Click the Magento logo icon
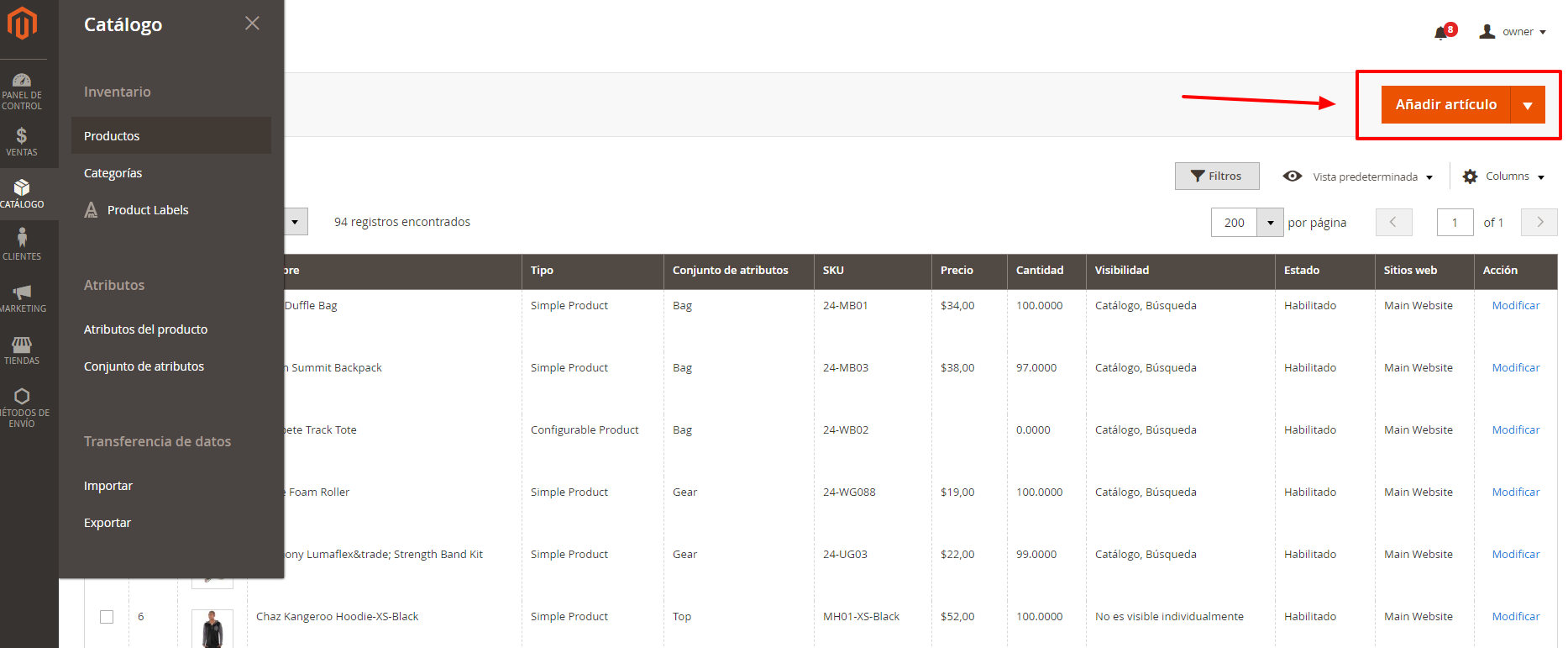Image resolution: width=1568 pixels, height=648 pixels. coord(22,23)
